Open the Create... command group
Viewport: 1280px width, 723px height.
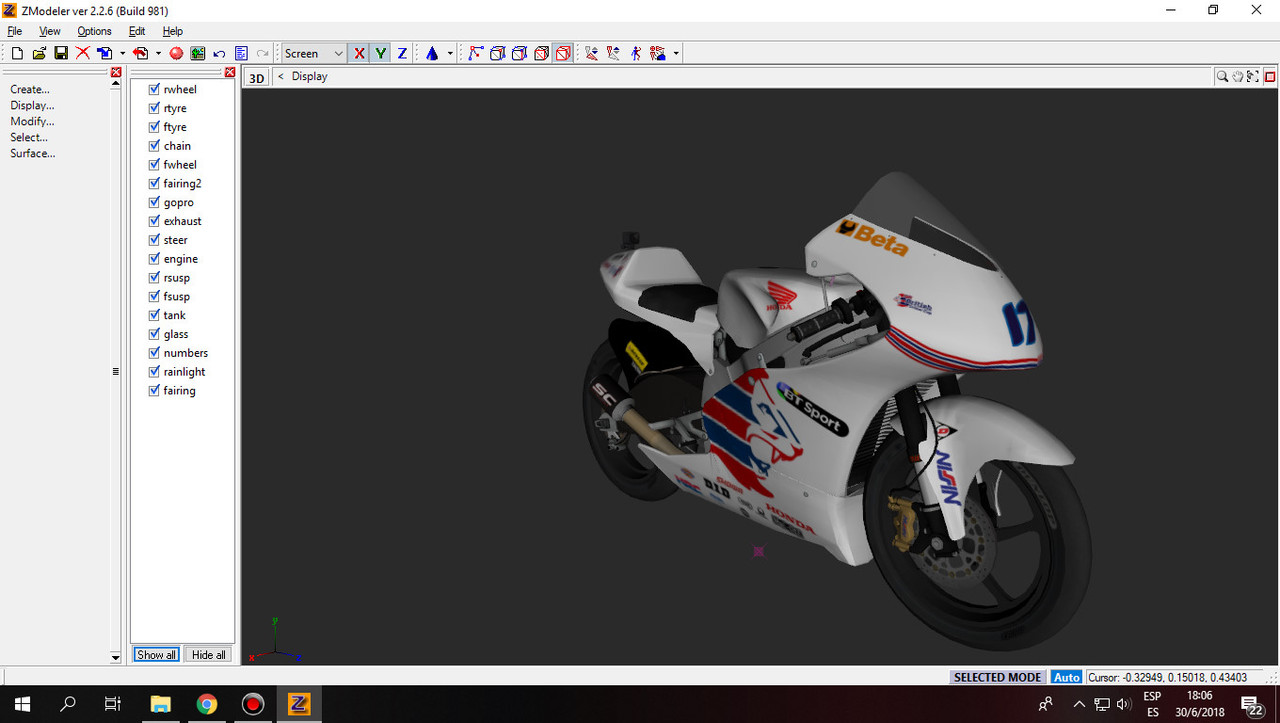pos(30,89)
